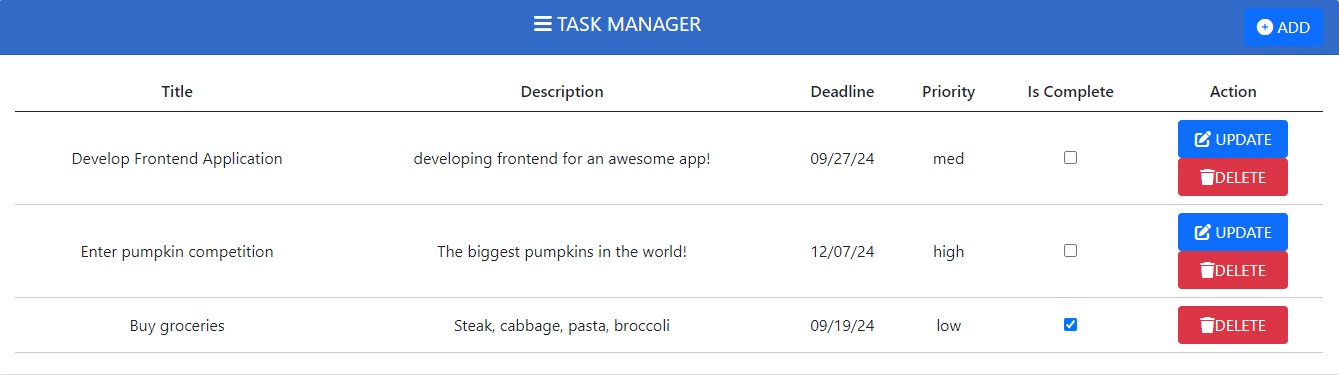Click the plus icon in Add button
1339x378 pixels.
[x=1265, y=27]
